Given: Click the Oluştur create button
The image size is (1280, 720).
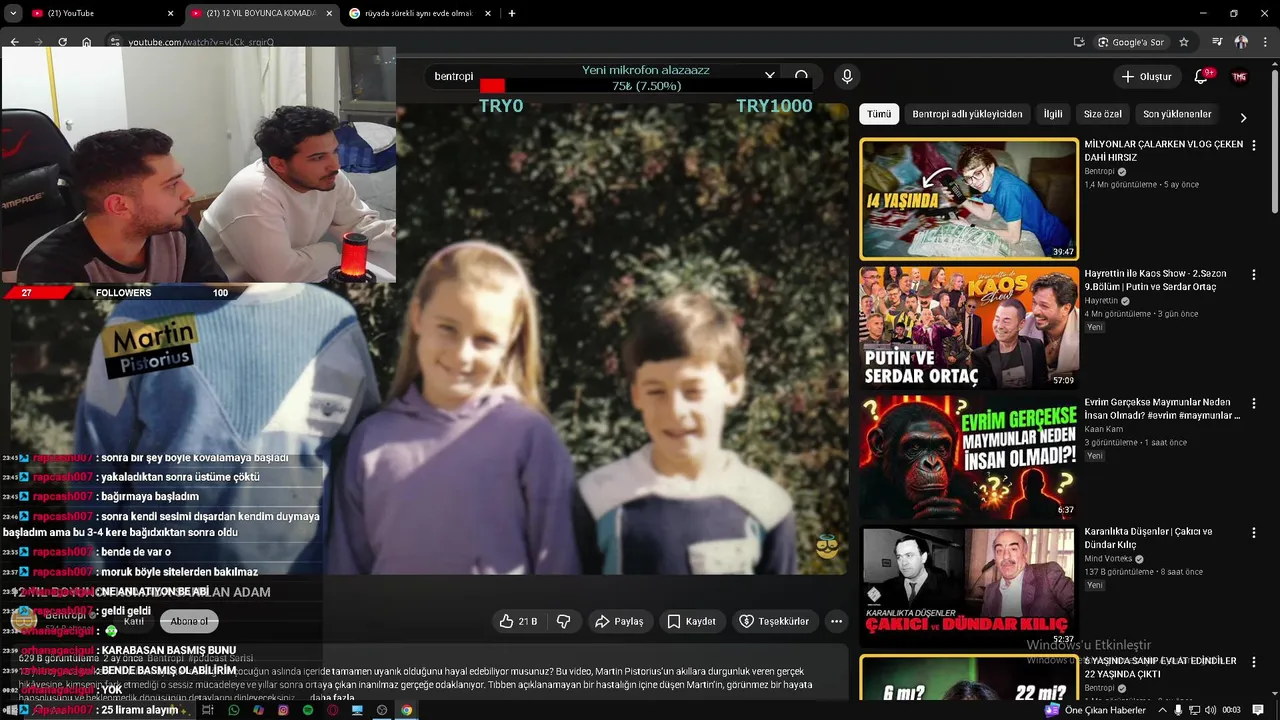Looking at the screenshot, I should [x=1146, y=77].
